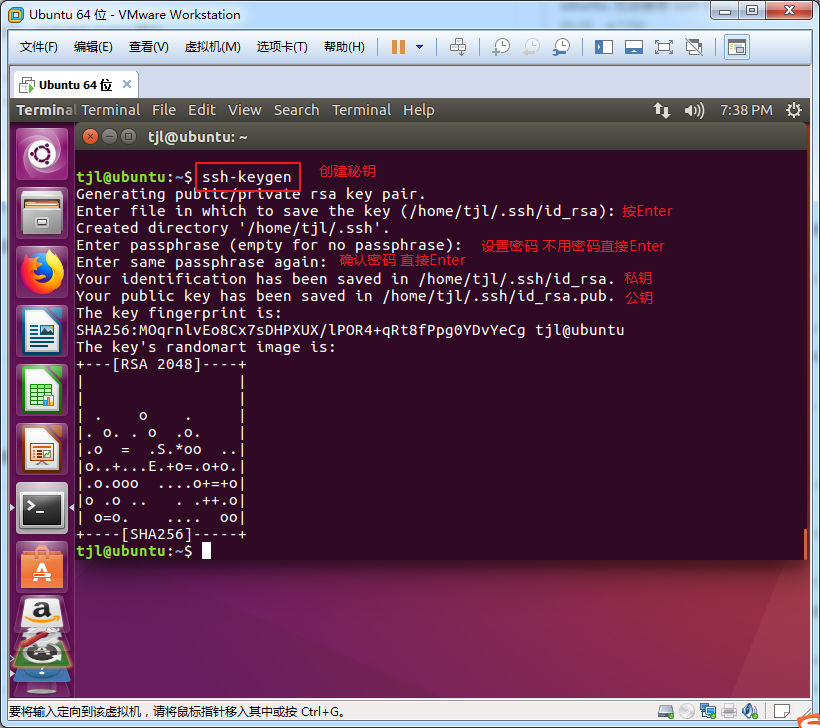
Task: Launch LibreOffice Calc from the dock
Action: (42, 388)
